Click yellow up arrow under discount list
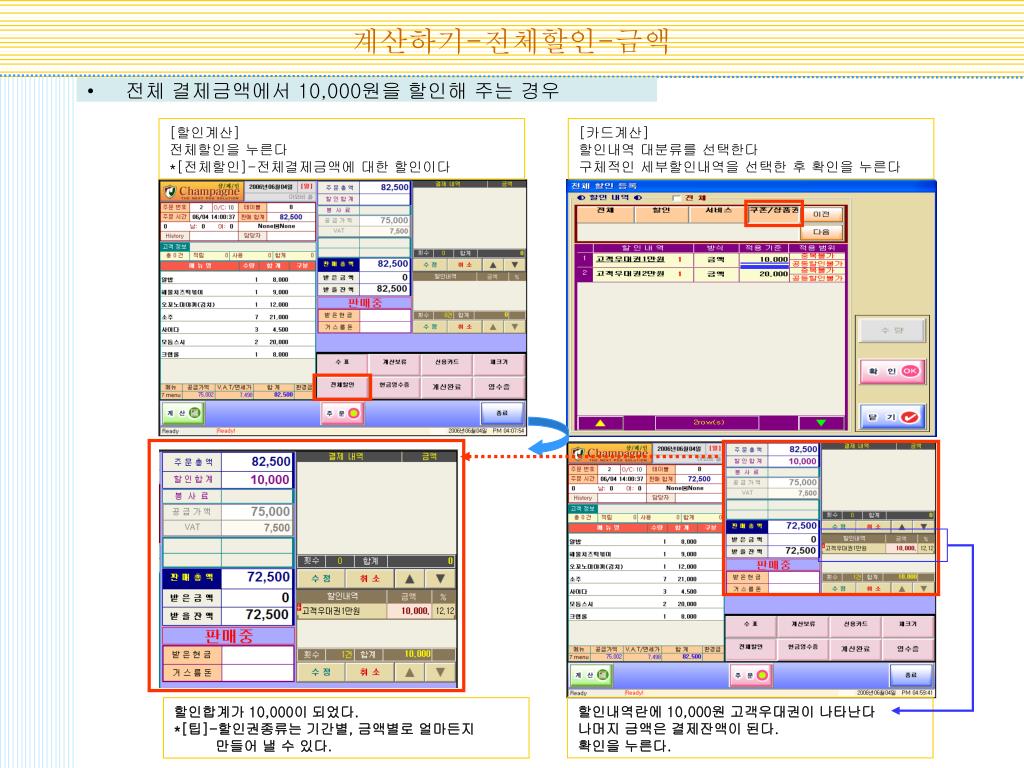The image size is (1024, 768). coord(600,423)
